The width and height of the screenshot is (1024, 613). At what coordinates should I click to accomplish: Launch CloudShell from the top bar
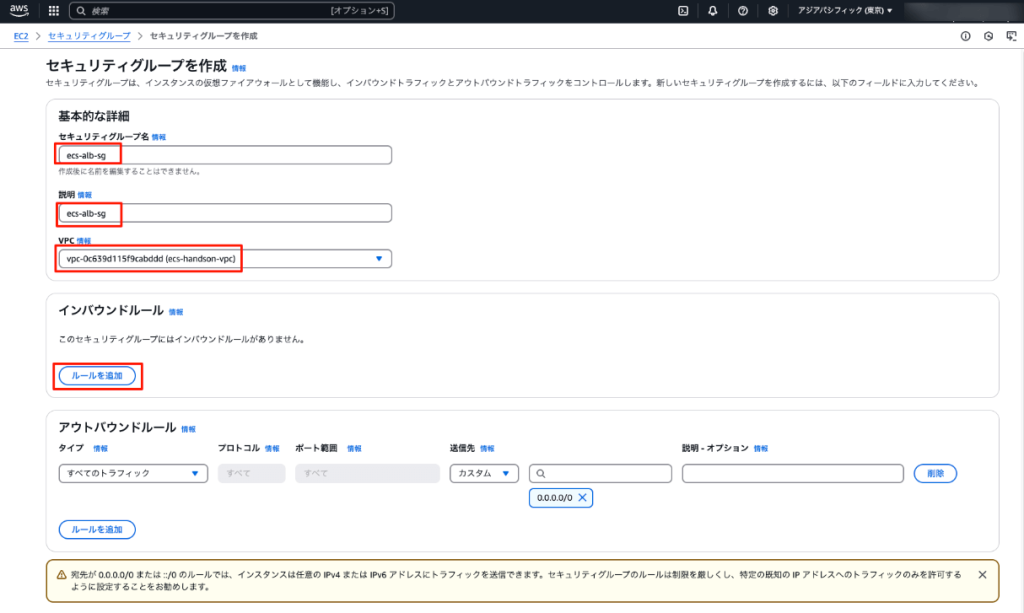682,11
